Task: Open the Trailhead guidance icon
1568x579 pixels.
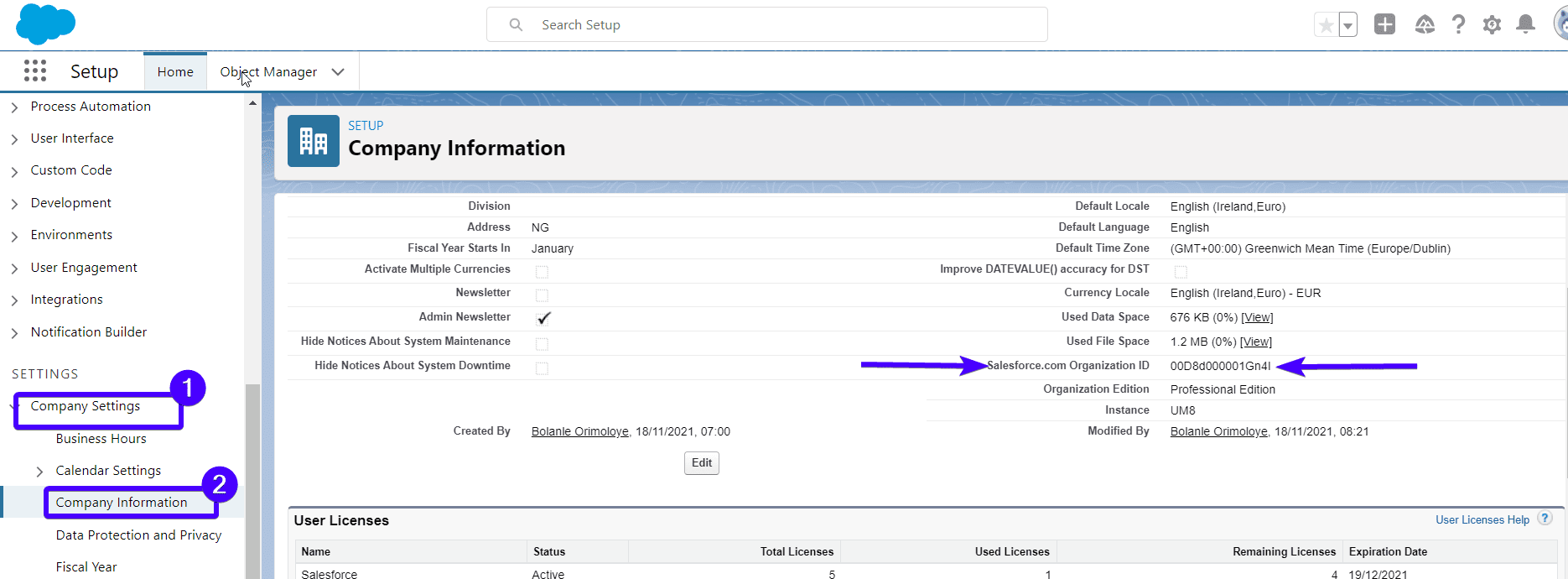Action: pyautogui.click(x=1425, y=24)
